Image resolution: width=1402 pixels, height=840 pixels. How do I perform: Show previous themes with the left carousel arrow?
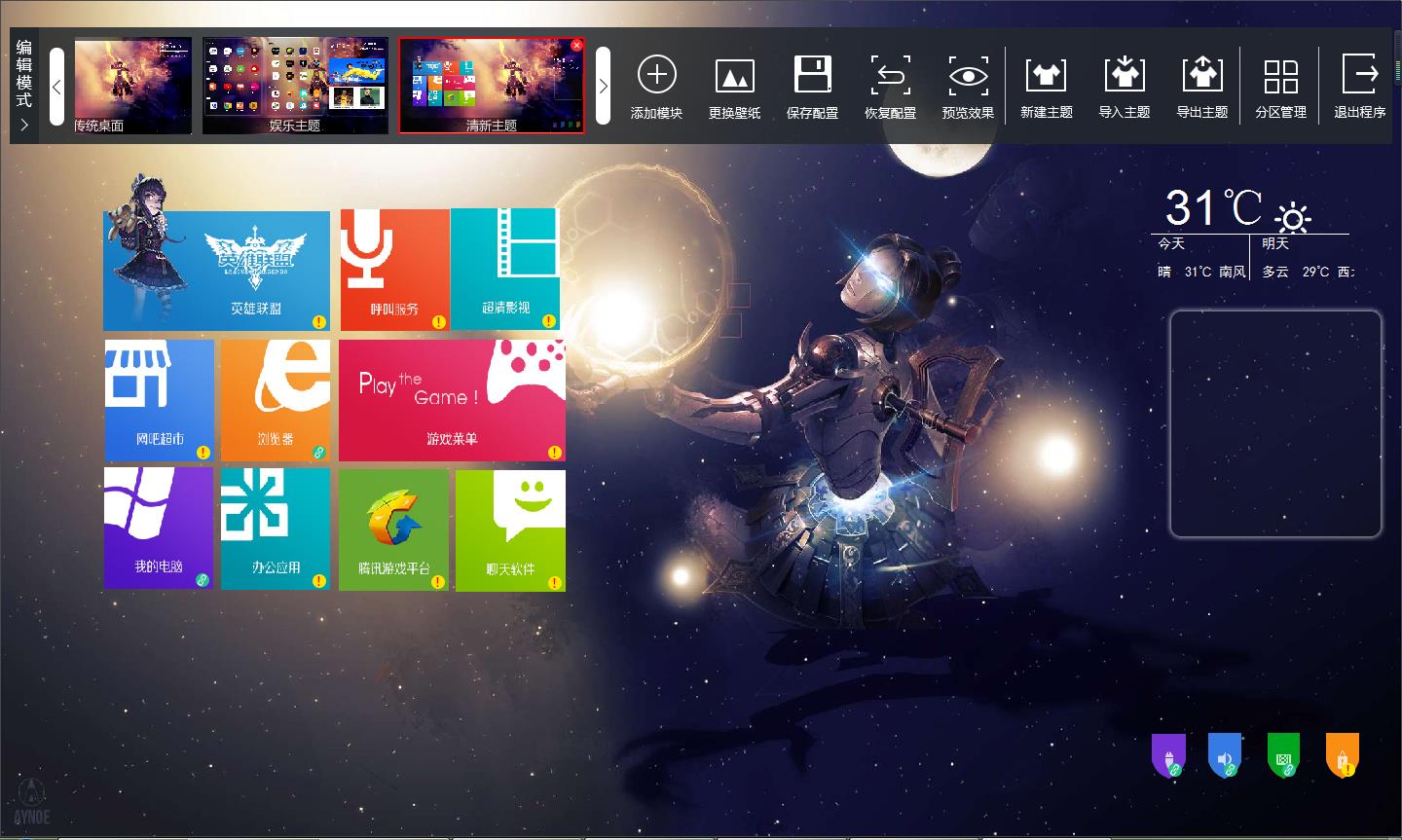(56, 86)
